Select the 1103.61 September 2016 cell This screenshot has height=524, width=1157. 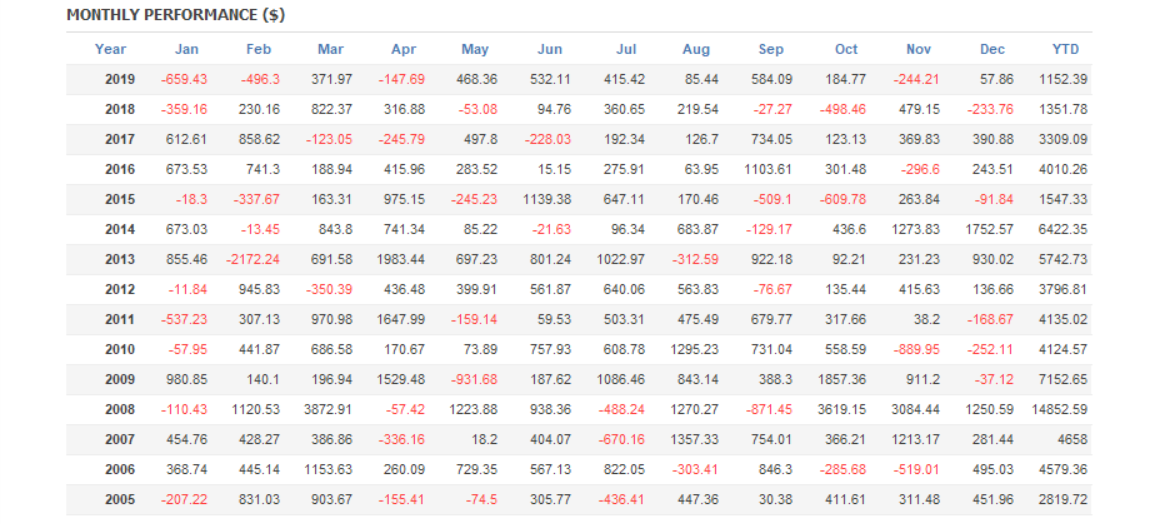click(768, 169)
